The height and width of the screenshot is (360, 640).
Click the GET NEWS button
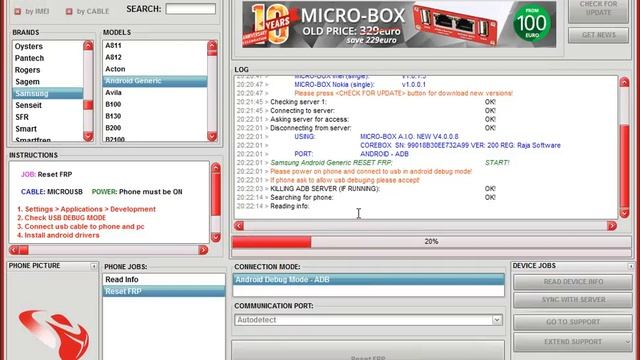pyautogui.click(x=598, y=35)
